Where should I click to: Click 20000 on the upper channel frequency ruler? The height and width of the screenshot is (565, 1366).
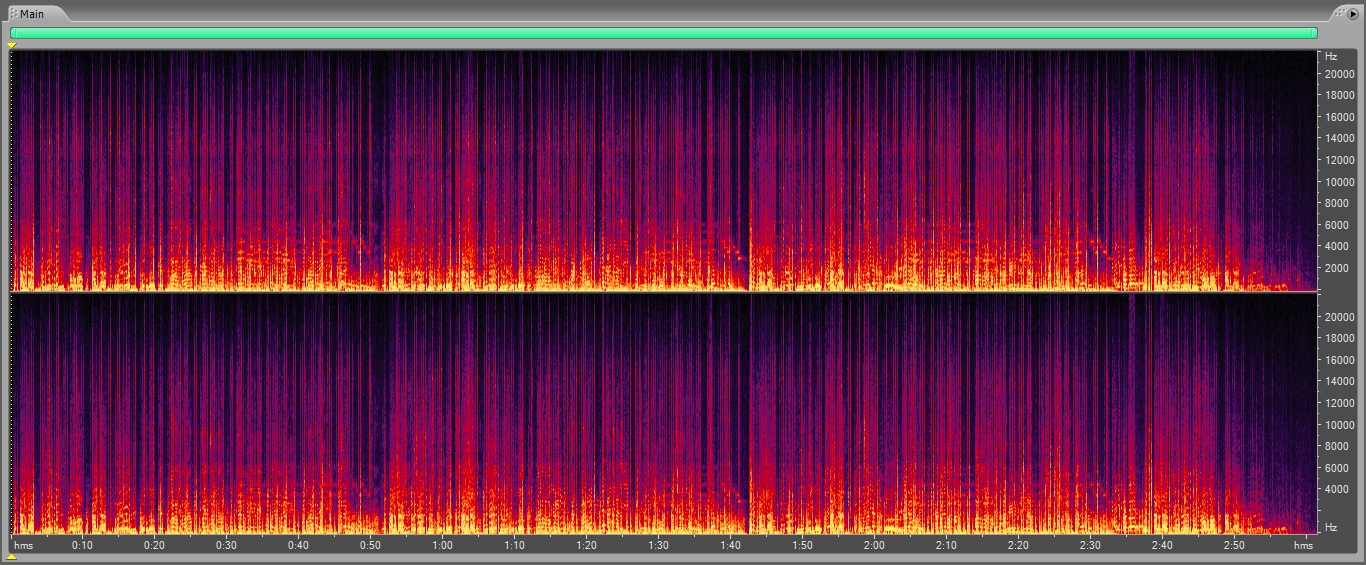[x=1340, y=74]
